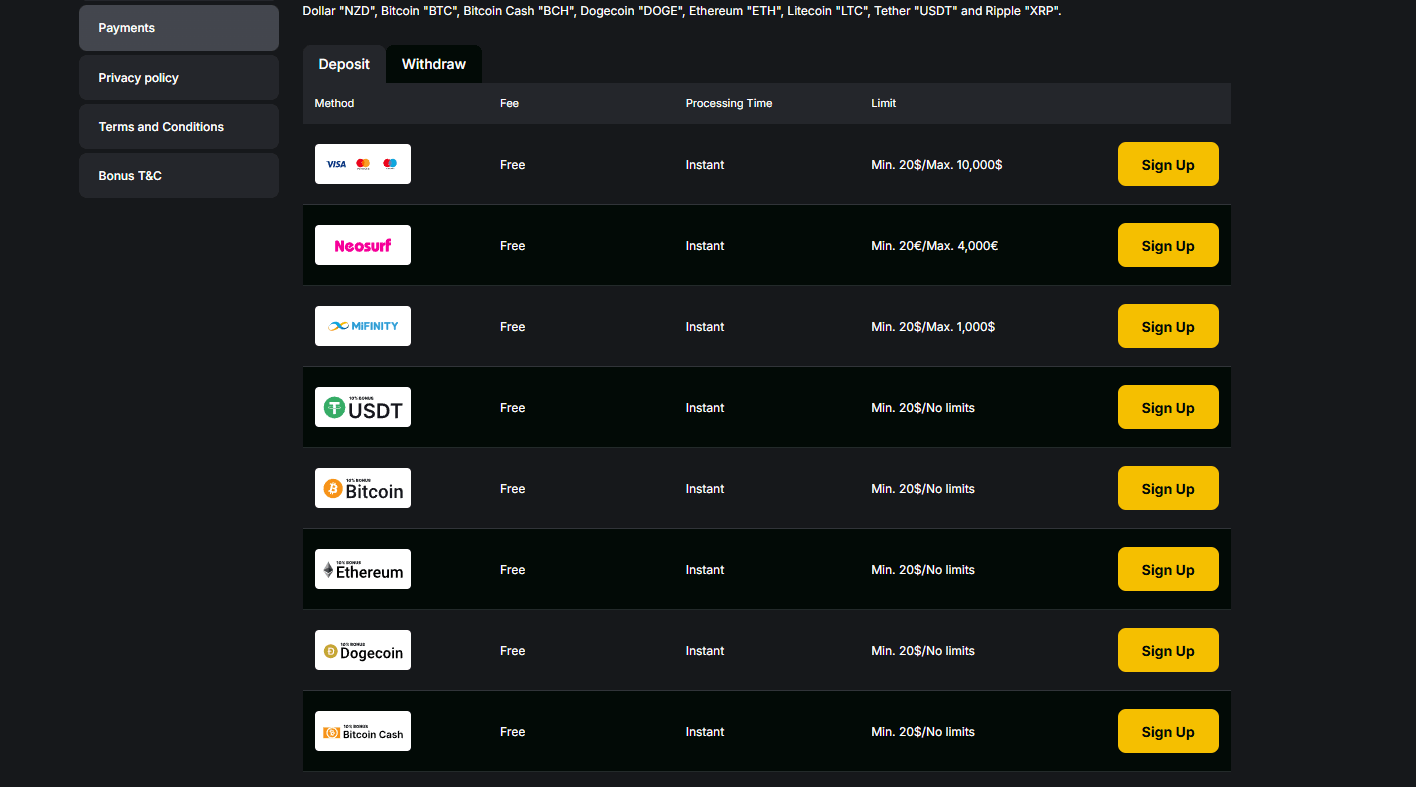Click the Dogecoin payment logo
The height and width of the screenshot is (787, 1416).
pos(363,650)
